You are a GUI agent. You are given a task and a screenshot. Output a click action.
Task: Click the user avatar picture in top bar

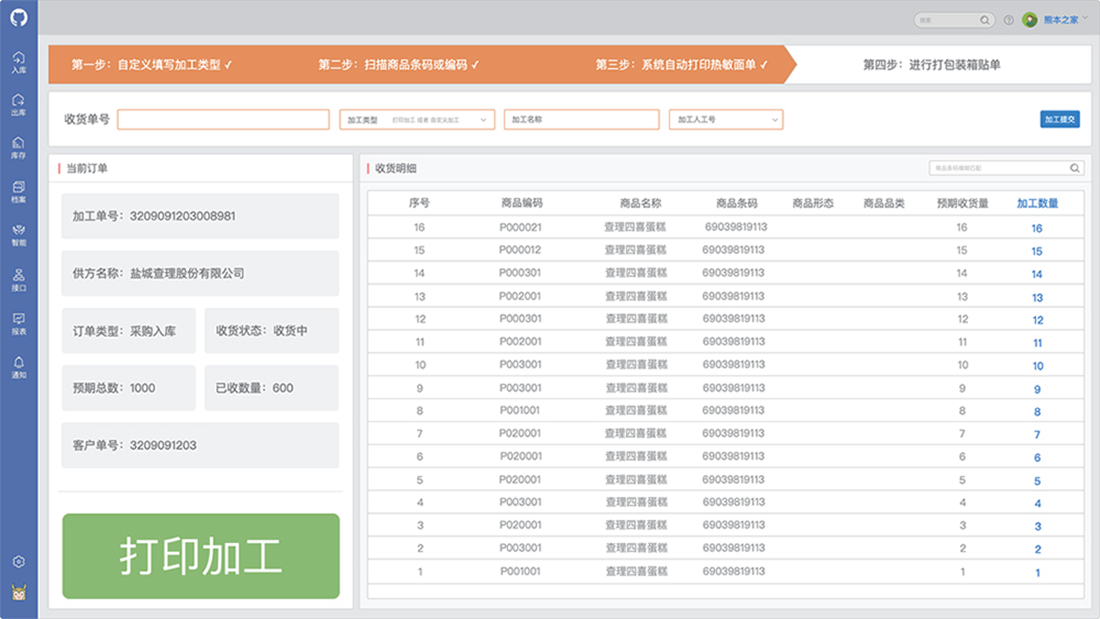1030,20
